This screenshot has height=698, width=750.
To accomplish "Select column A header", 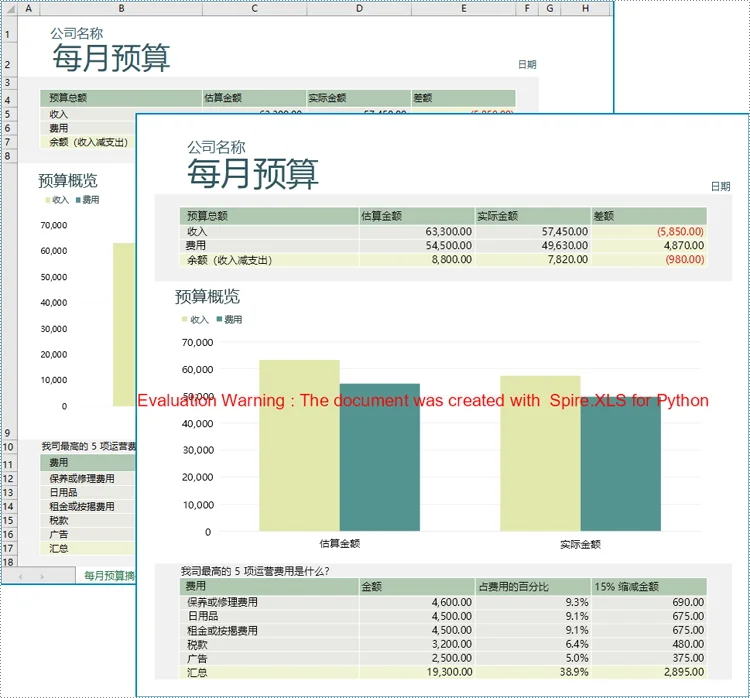I will [29, 9].
